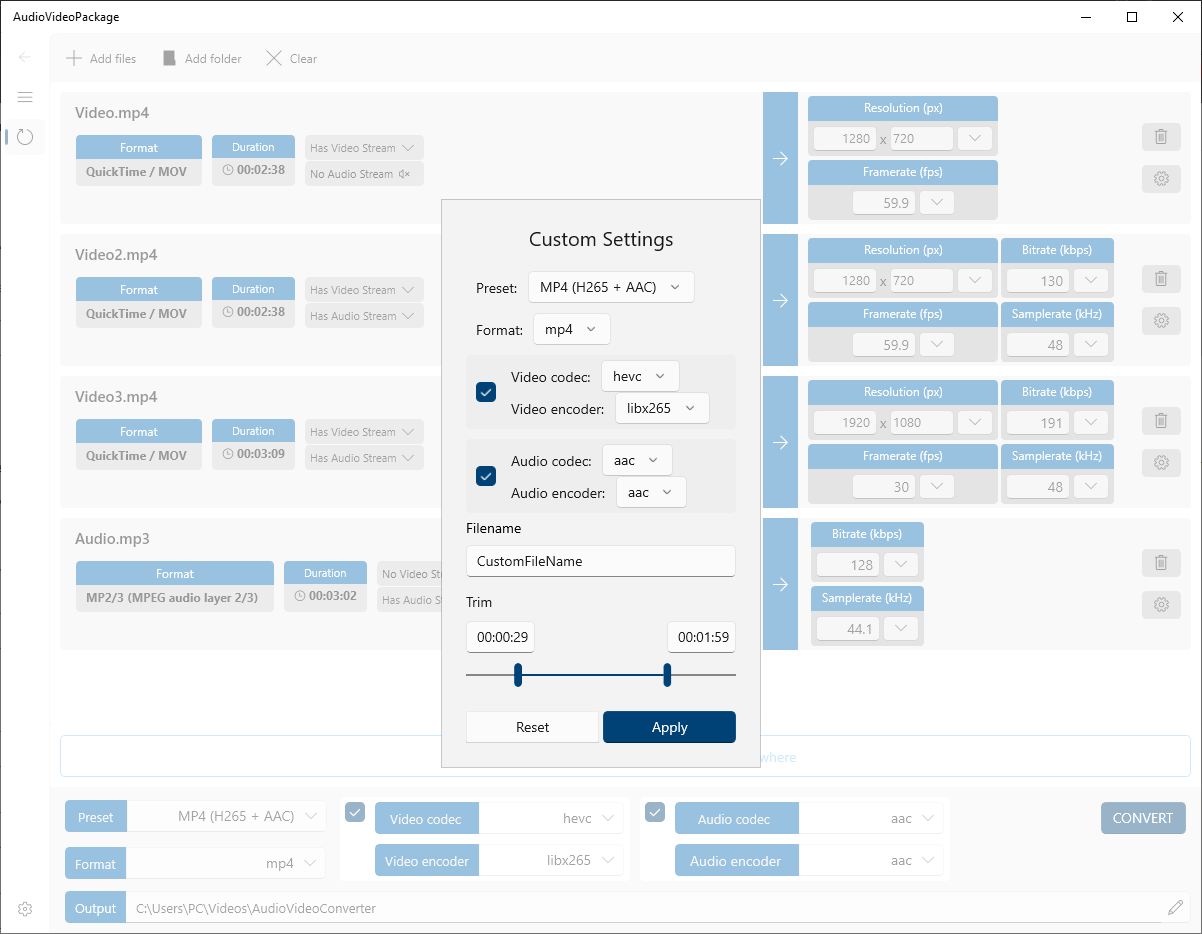Click the Audio.mp3 bitrate 128 field
Screen dimensions: 1202x934
[x=848, y=564]
